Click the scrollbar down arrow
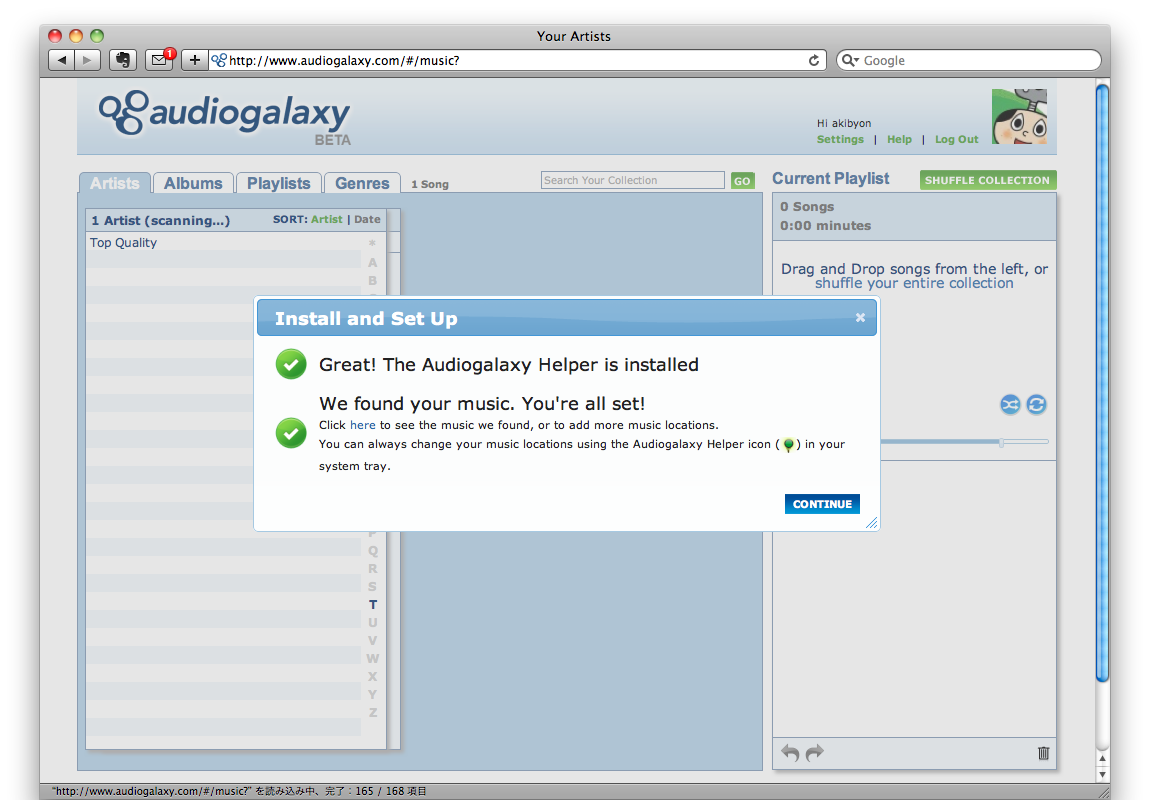 coord(1102,774)
